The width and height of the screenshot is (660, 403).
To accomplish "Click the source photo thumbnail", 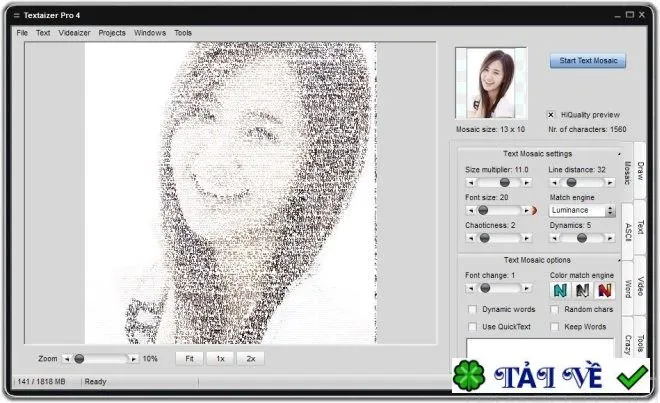I will point(491,83).
